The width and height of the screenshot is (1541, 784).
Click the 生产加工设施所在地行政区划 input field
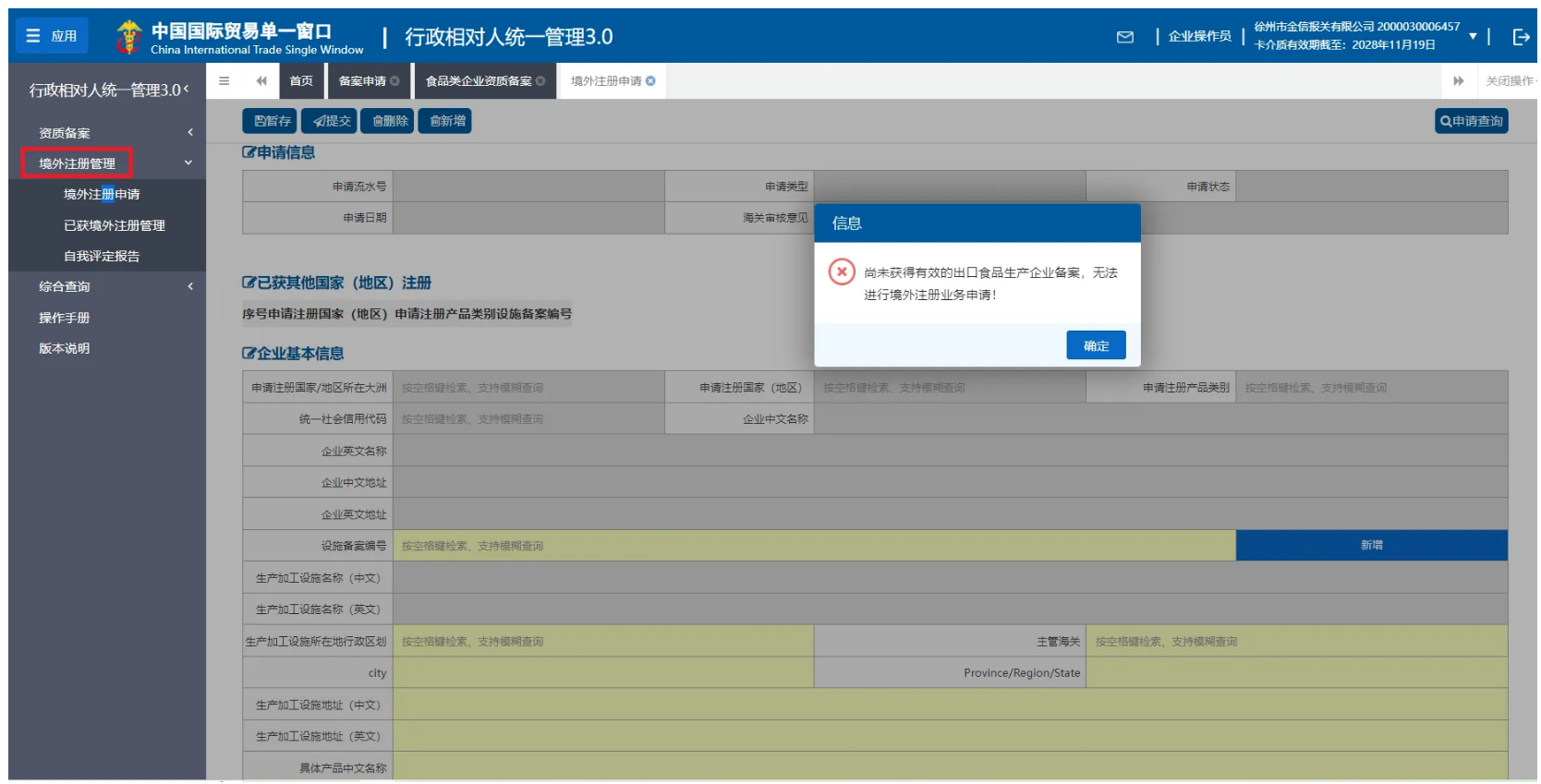[603, 642]
